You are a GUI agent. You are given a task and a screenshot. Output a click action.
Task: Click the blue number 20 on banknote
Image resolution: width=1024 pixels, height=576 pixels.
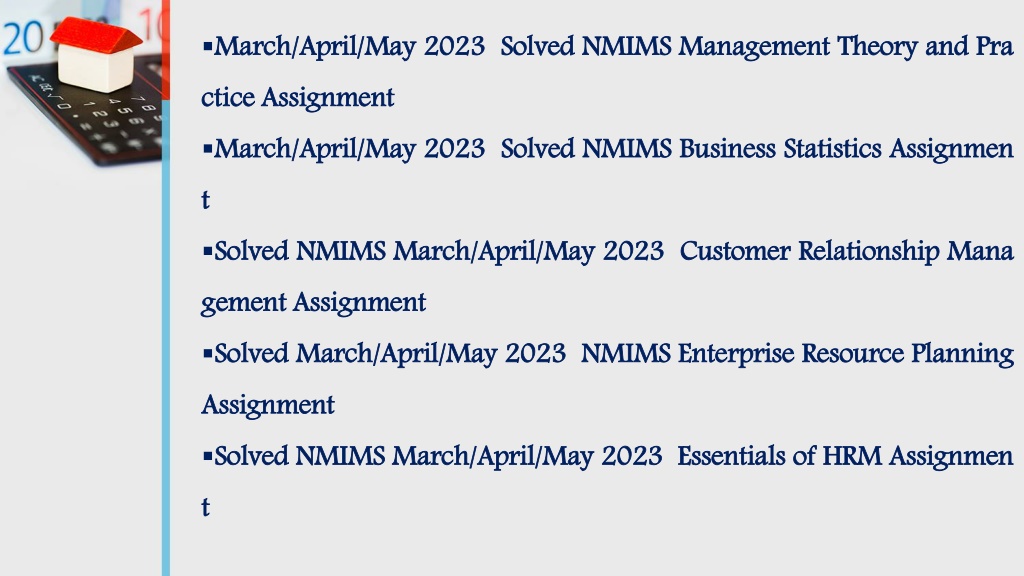coord(24,38)
